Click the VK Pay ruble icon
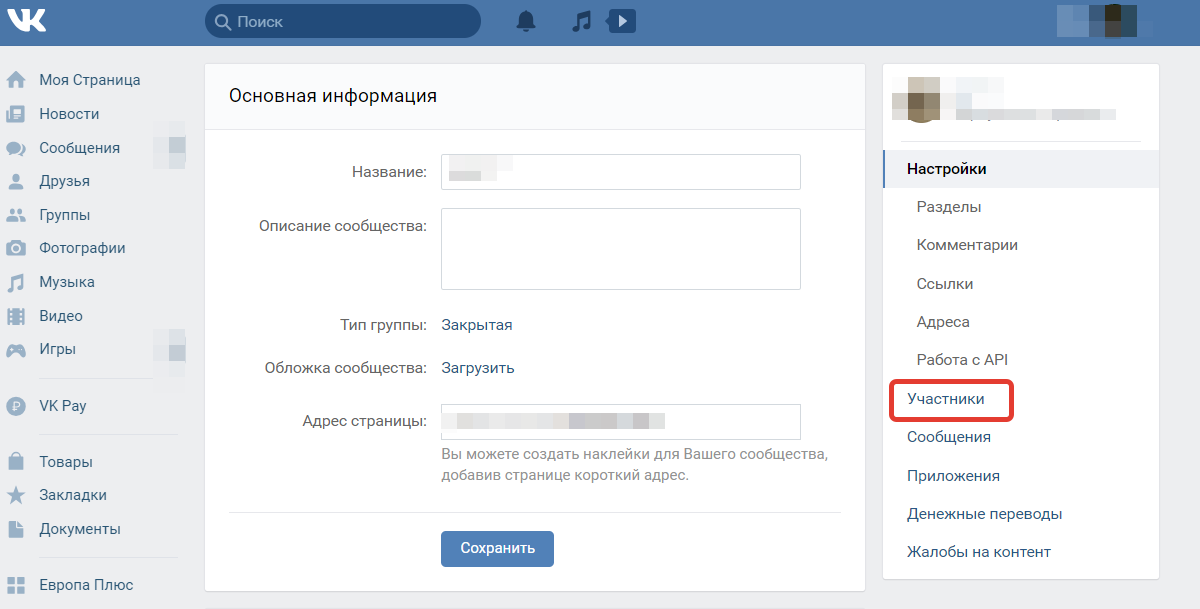 (16, 406)
